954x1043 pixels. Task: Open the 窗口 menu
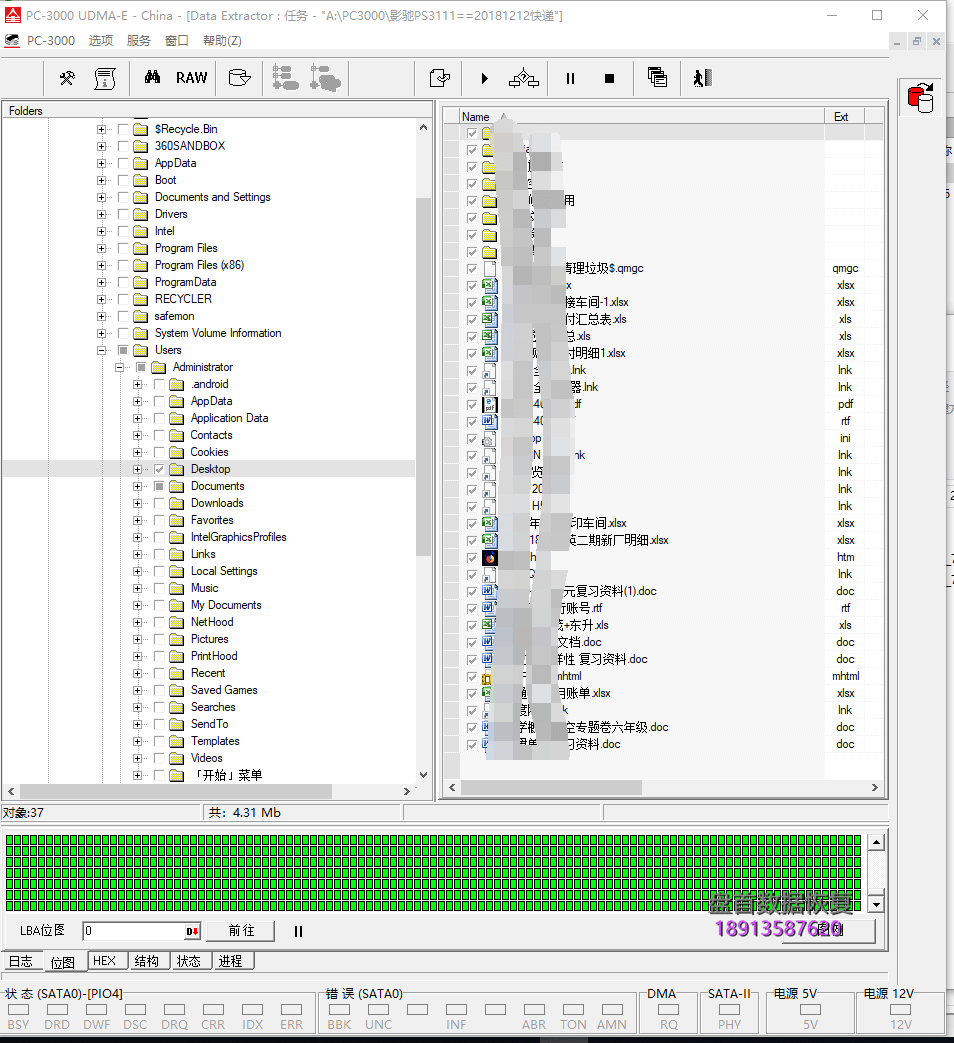[176, 41]
